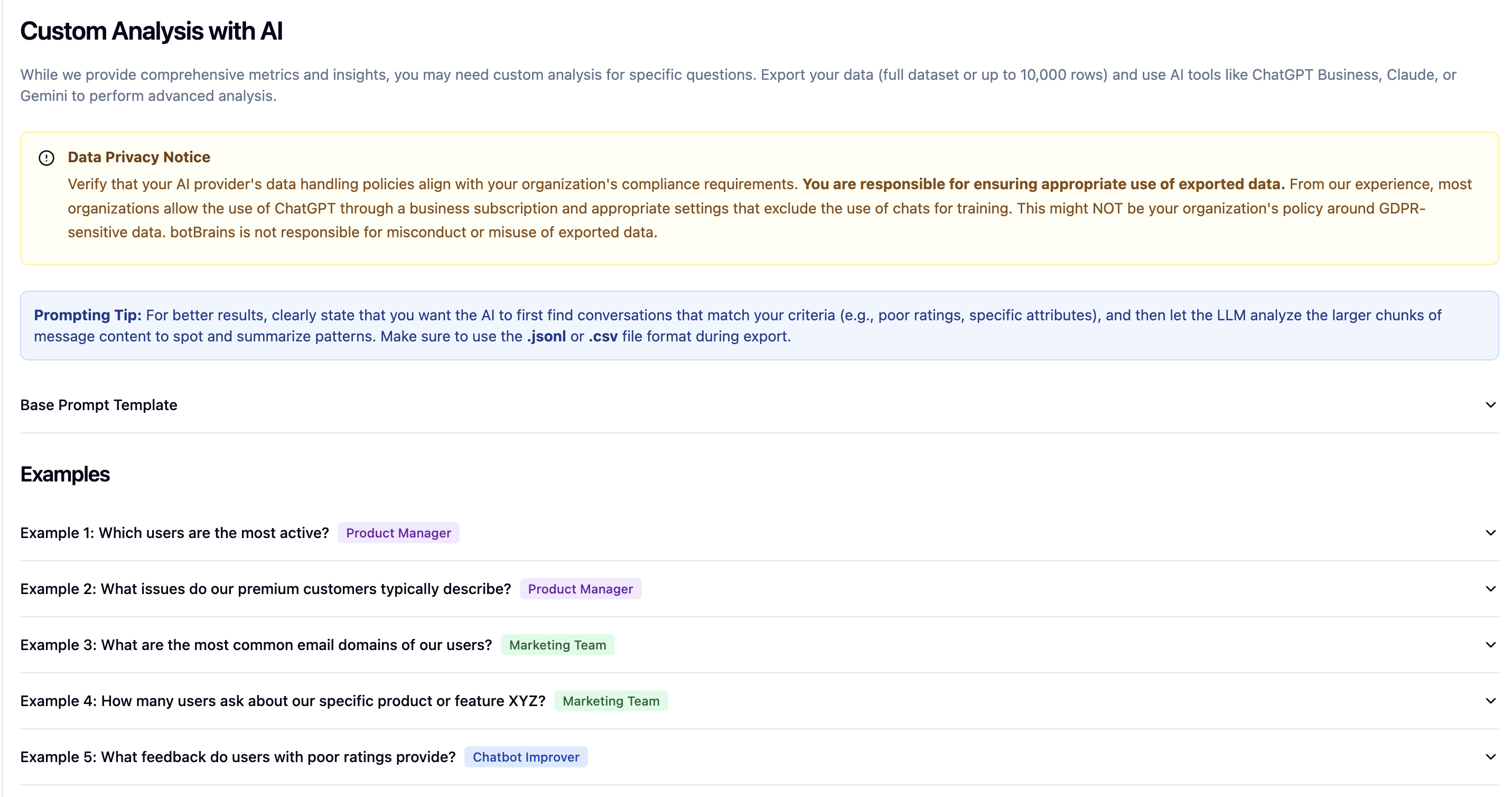Click chevron arrow for Example 5 row
Viewport: 1512px width, 797px height.
click(1490, 756)
